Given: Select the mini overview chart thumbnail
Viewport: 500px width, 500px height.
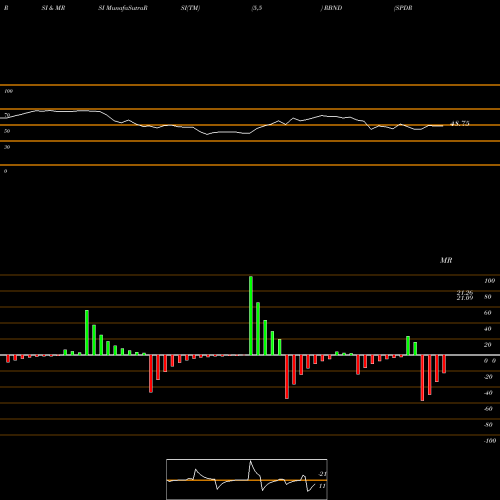Looking at the screenshot, I should pyautogui.click(x=247, y=479).
